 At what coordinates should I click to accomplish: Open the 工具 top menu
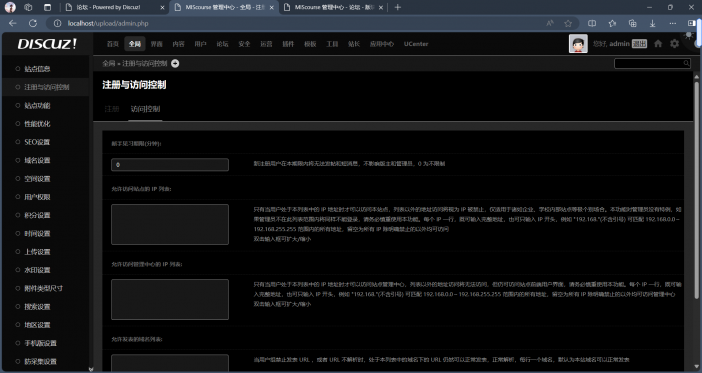click(x=332, y=44)
